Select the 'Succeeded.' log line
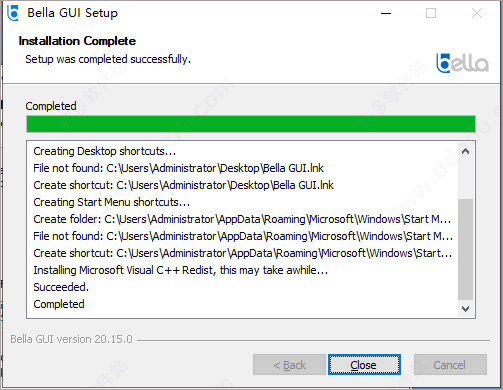The height and width of the screenshot is (390, 503). 61,287
